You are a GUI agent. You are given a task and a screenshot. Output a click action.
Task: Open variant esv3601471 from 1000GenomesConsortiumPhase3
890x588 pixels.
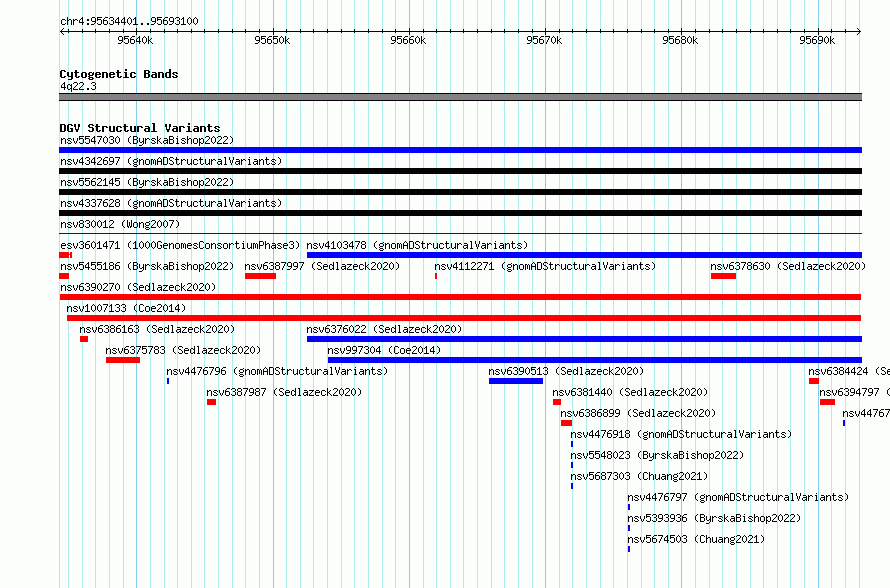(180, 245)
